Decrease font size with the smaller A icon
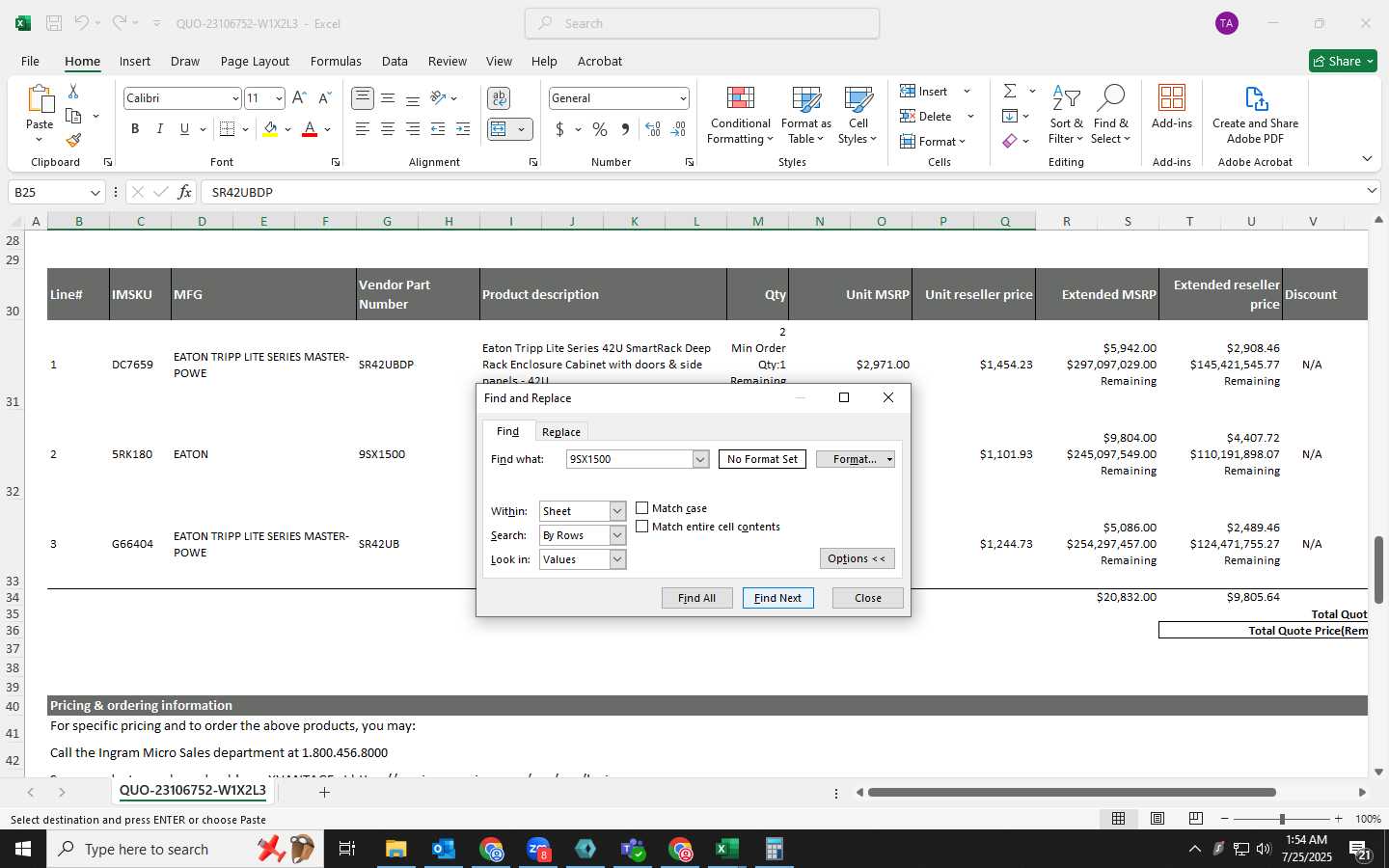Screen dimensions: 1389x868 point(324,98)
